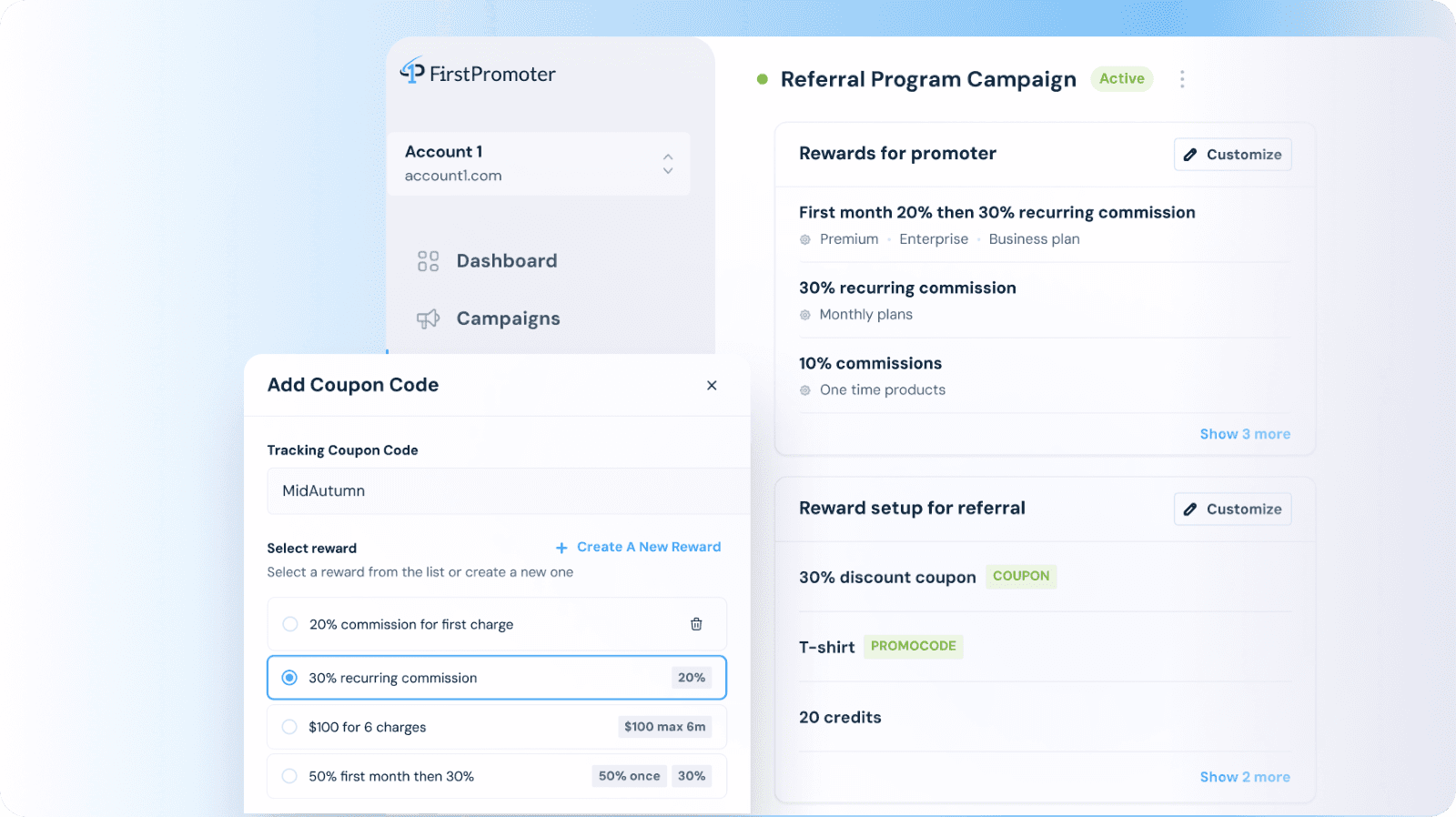Click the 20% tag on recurring commission
Viewport: 1456px width, 817px height.
692,678
